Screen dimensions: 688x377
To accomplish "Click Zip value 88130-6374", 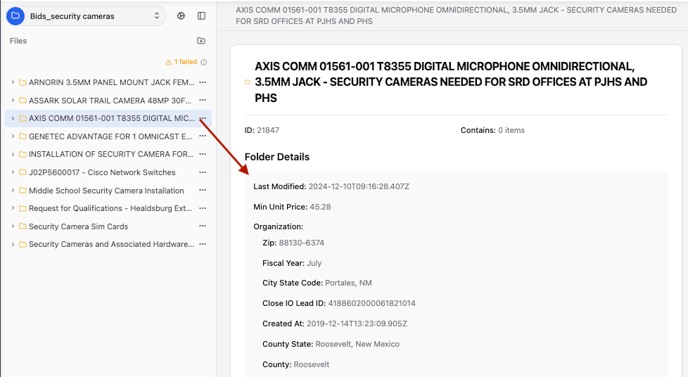I will click(x=301, y=243).
